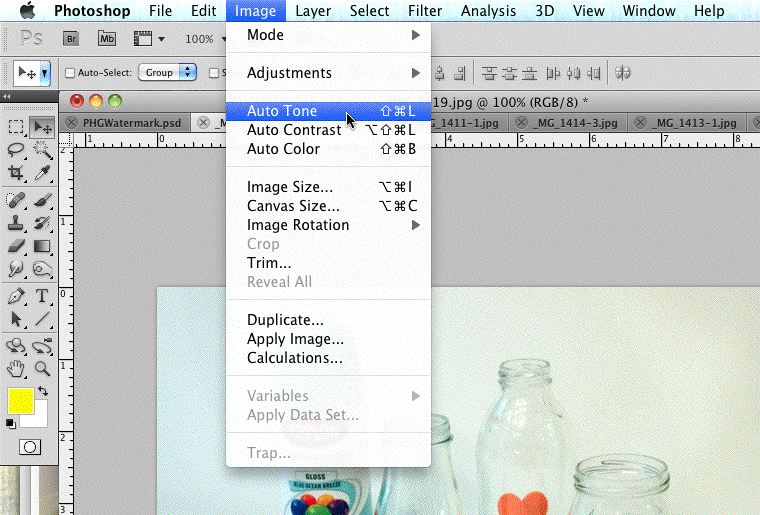The width and height of the screenshot is (760, 515).
Task: Select the Line tool
Action: pos(42,319)
